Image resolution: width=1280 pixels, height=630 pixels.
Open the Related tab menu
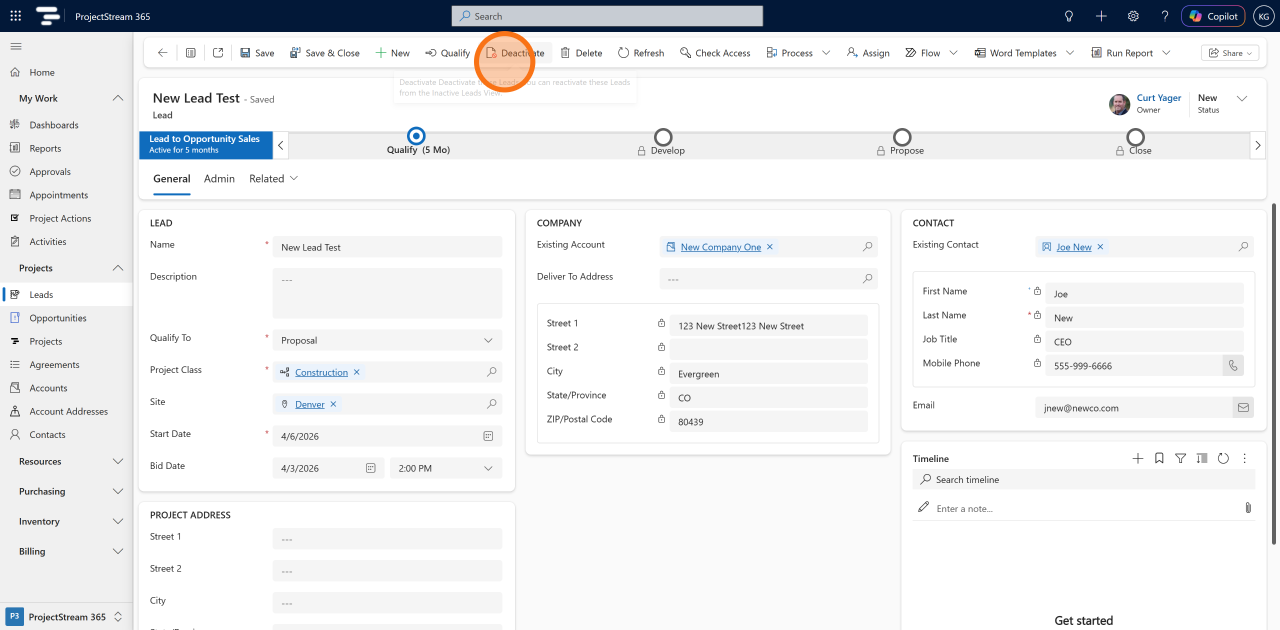[274, 179]
